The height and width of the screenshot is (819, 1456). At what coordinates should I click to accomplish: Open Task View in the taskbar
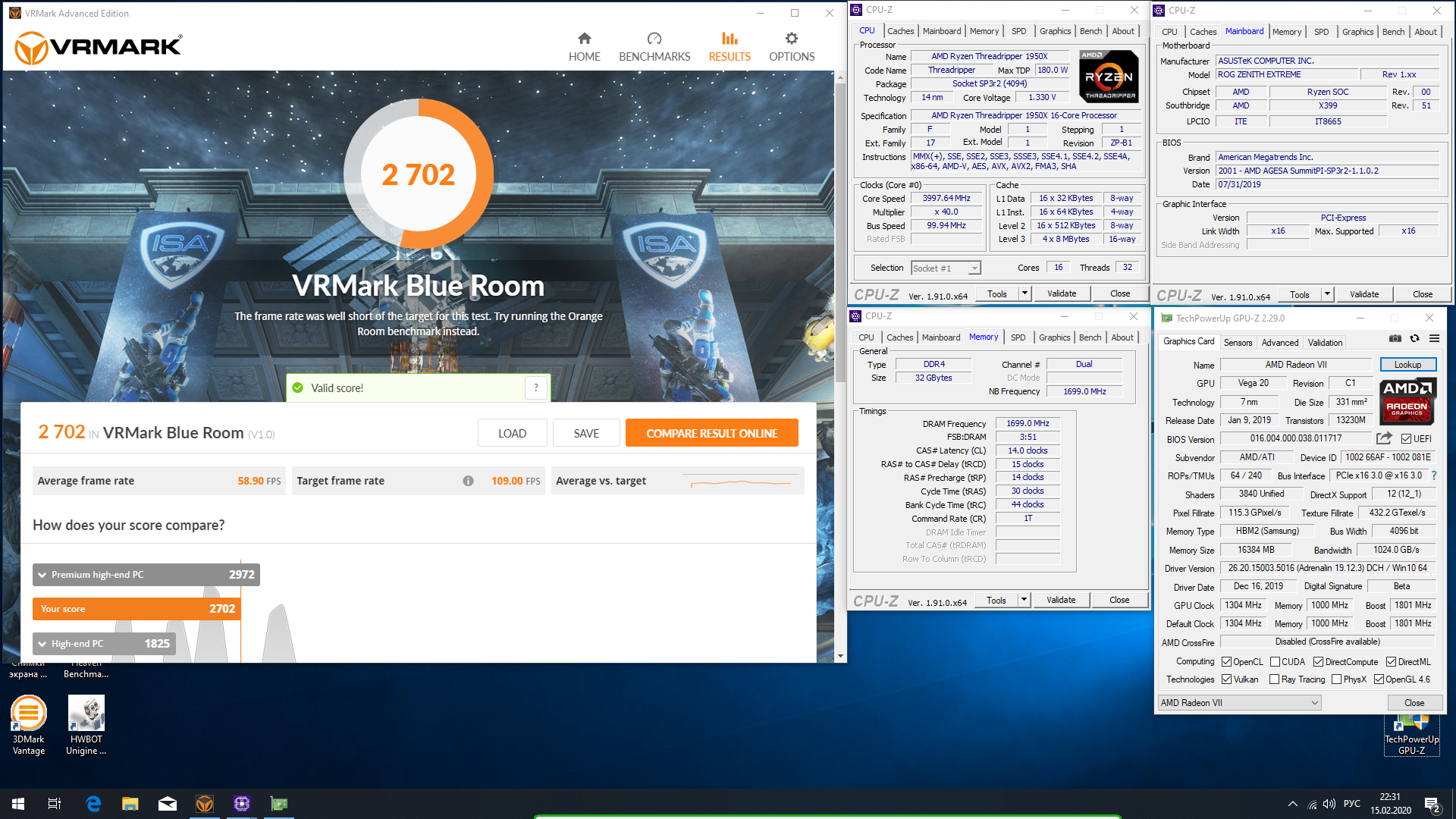[55, 804]
